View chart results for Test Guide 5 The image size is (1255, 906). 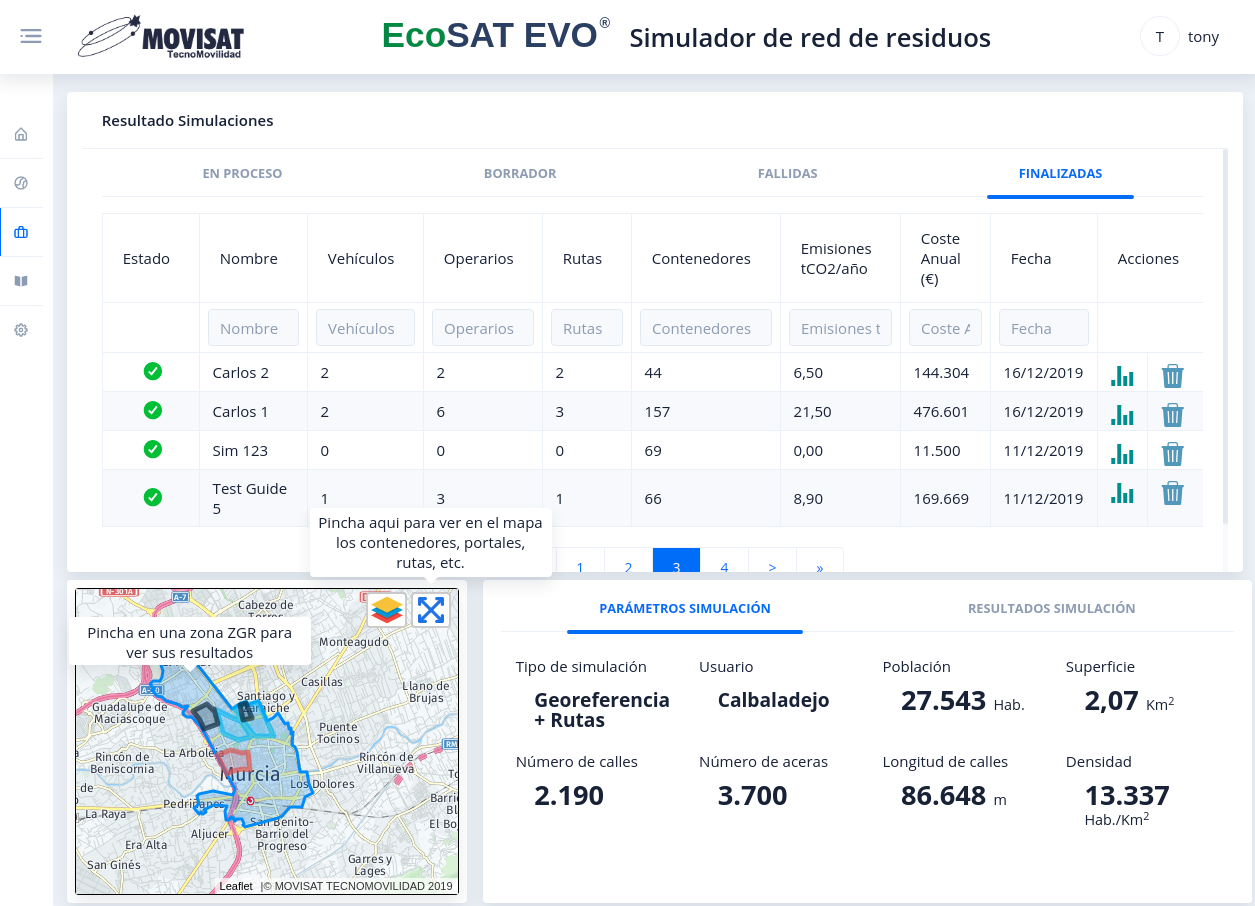point(1122,493)
